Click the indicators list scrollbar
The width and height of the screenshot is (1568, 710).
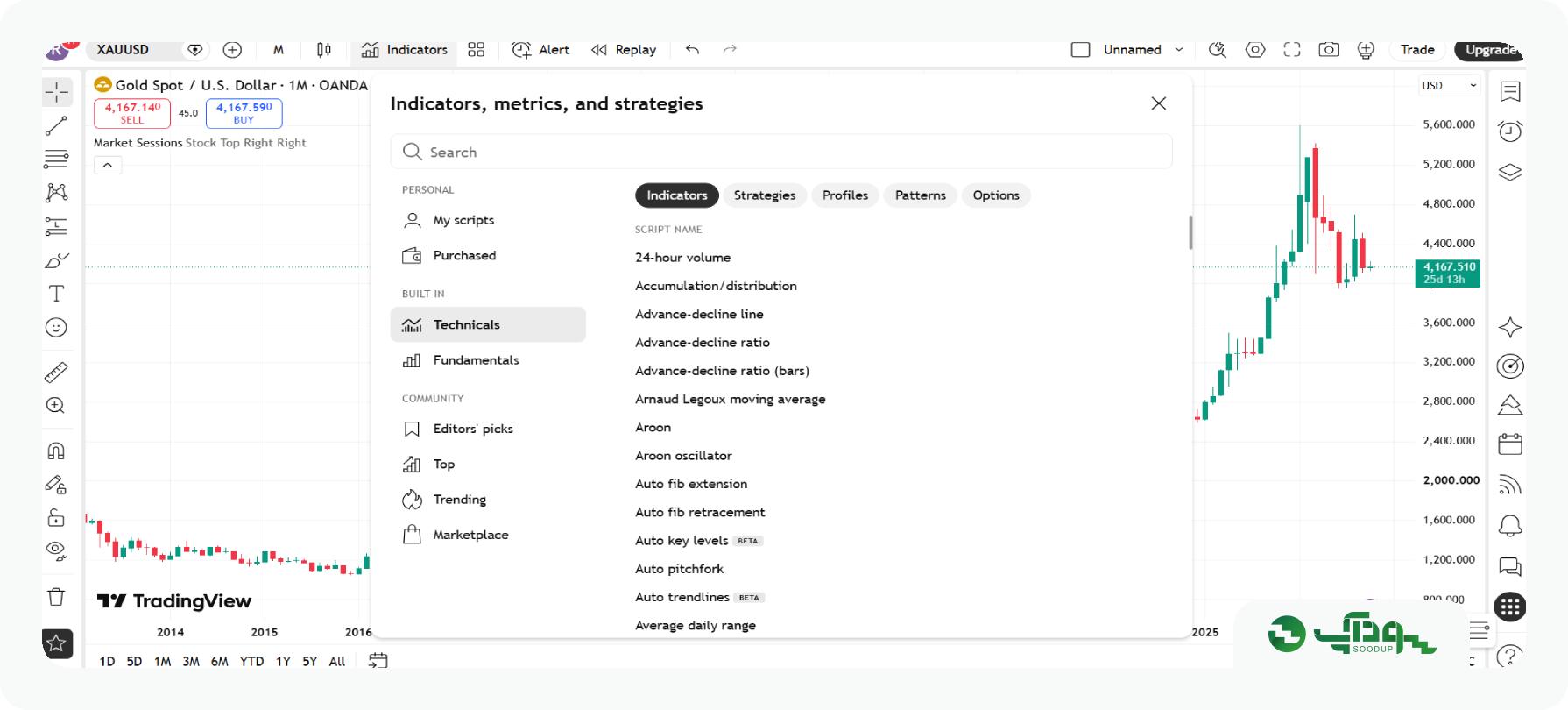1190,232
